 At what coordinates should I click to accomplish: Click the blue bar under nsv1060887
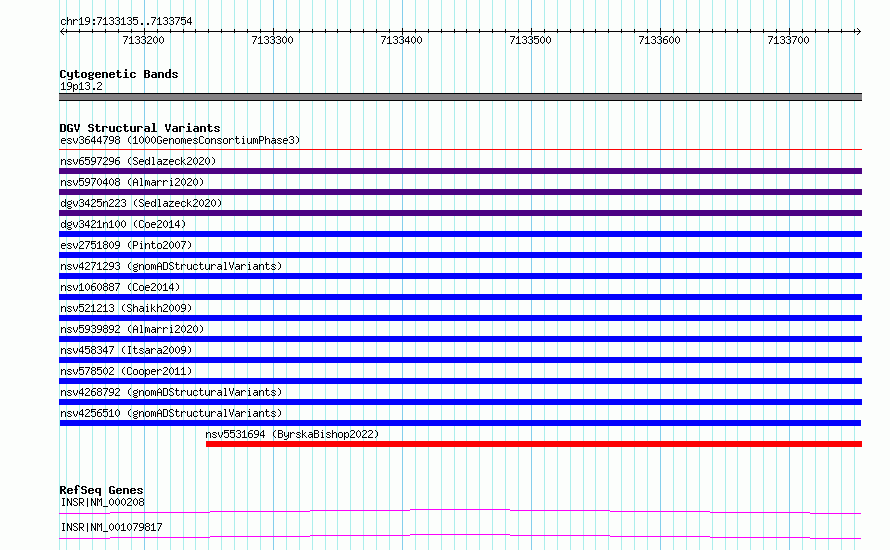coord(460,297)
